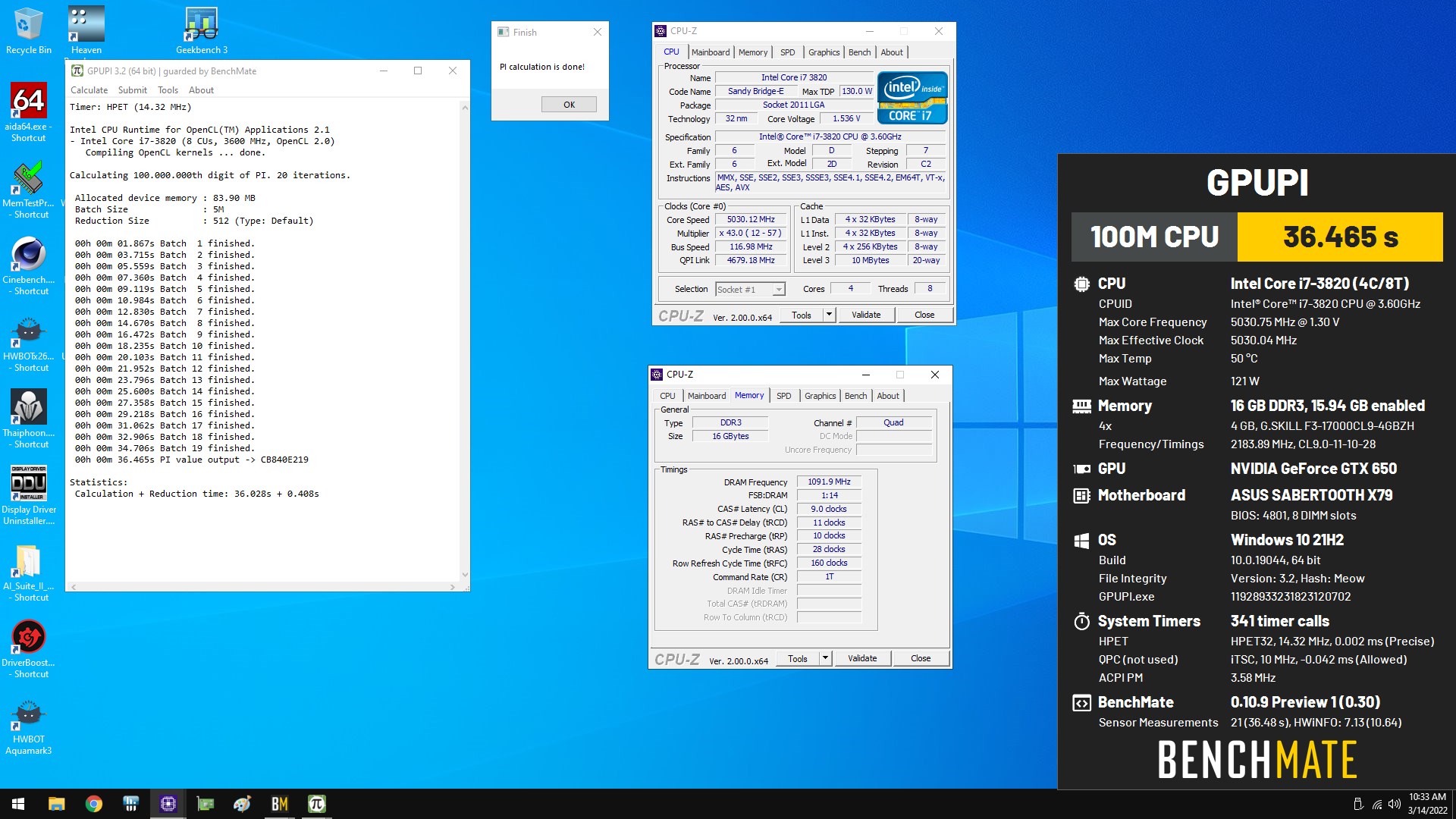
Task: Switch to SPD tab in top CPU-Z window
Action: tap(788, 52)
